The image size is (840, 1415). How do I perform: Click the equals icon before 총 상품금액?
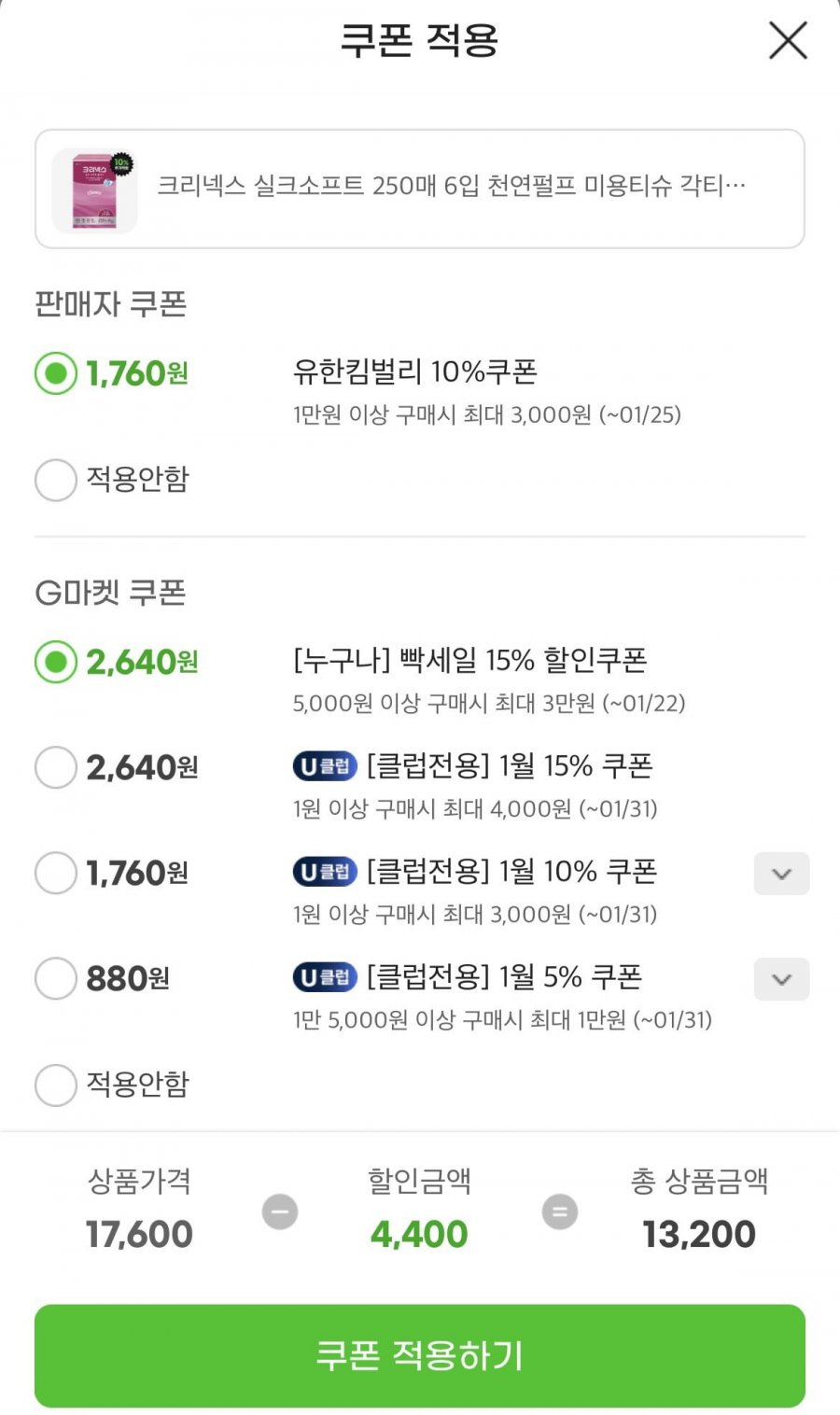pyautogui.click(x=560, y=1212)
